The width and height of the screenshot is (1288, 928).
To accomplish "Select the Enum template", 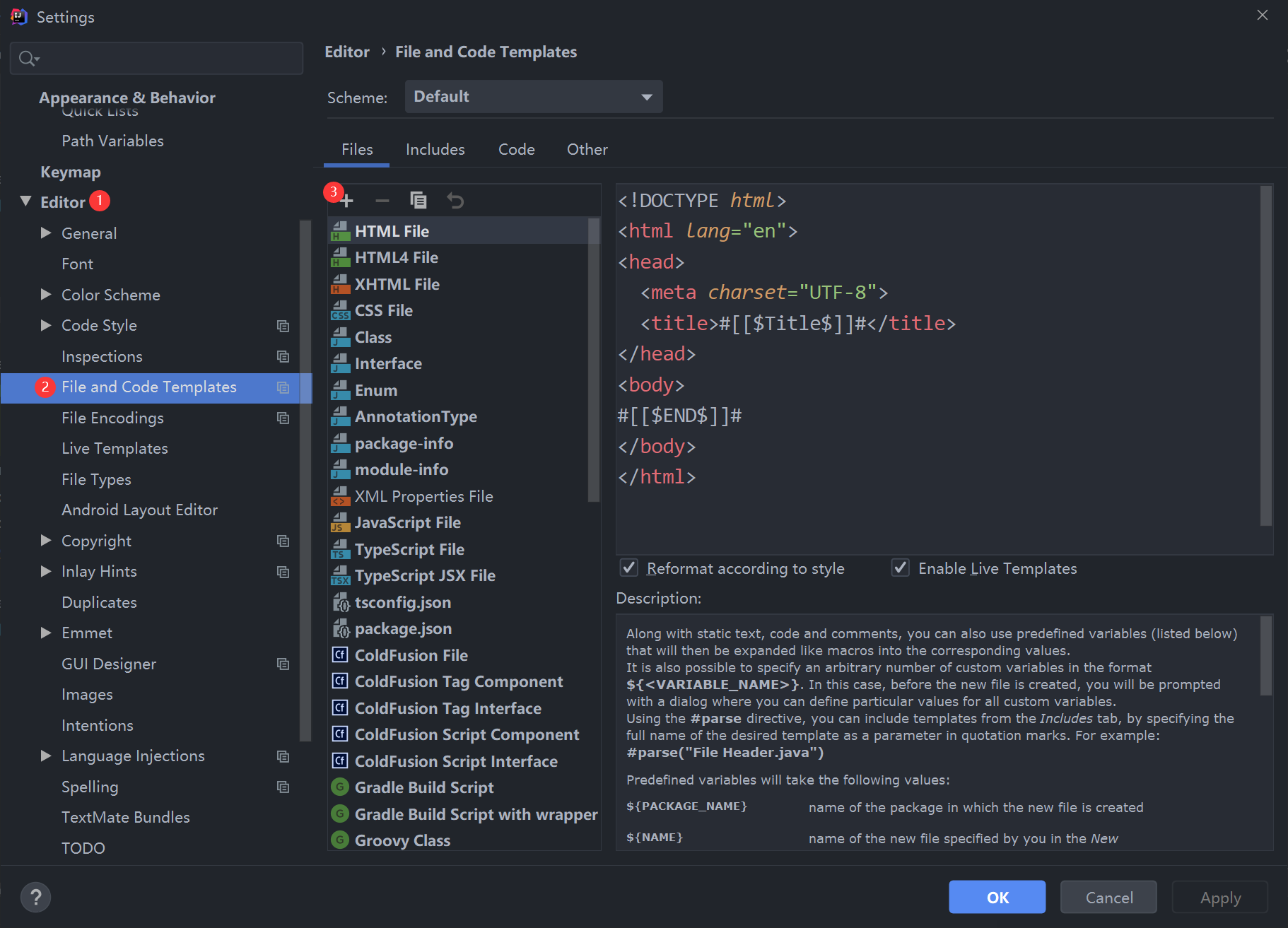I will coord(459,390).
